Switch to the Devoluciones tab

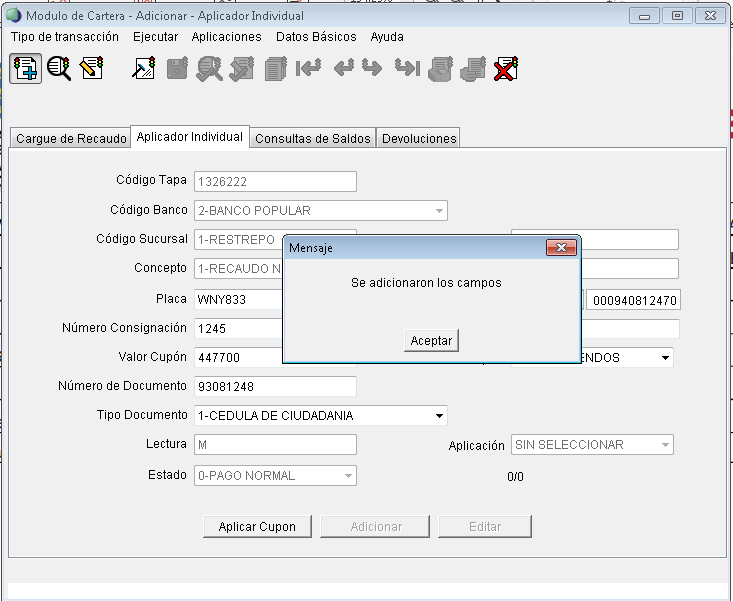pyautogui.click(x=419, y=139)
